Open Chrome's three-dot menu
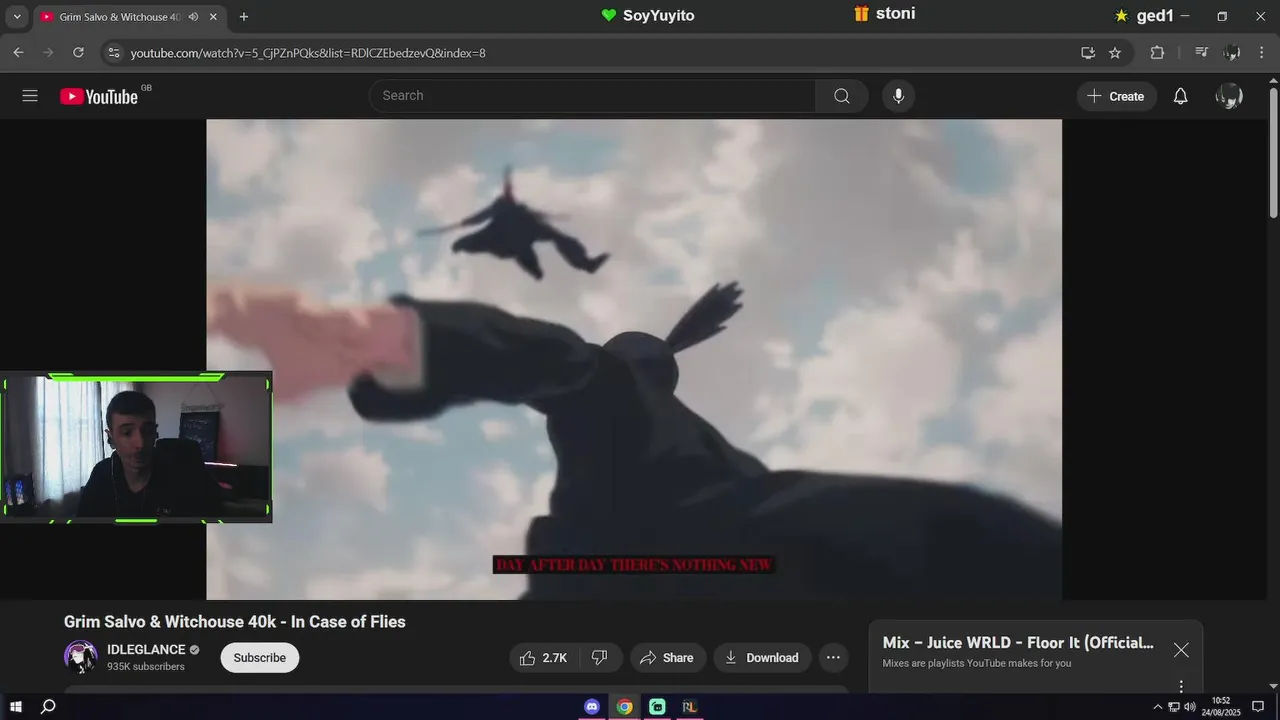The image size is (1280, 720). tap(1261, 52)
